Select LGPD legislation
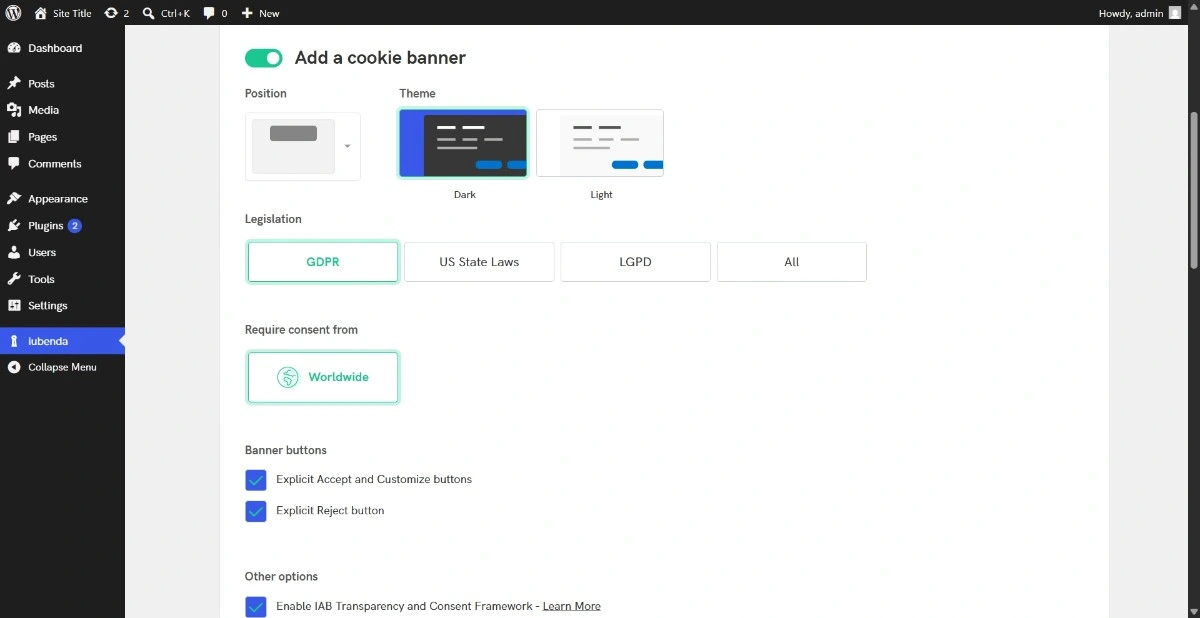This screenshot has width=1200, height=618. (635, 262)
